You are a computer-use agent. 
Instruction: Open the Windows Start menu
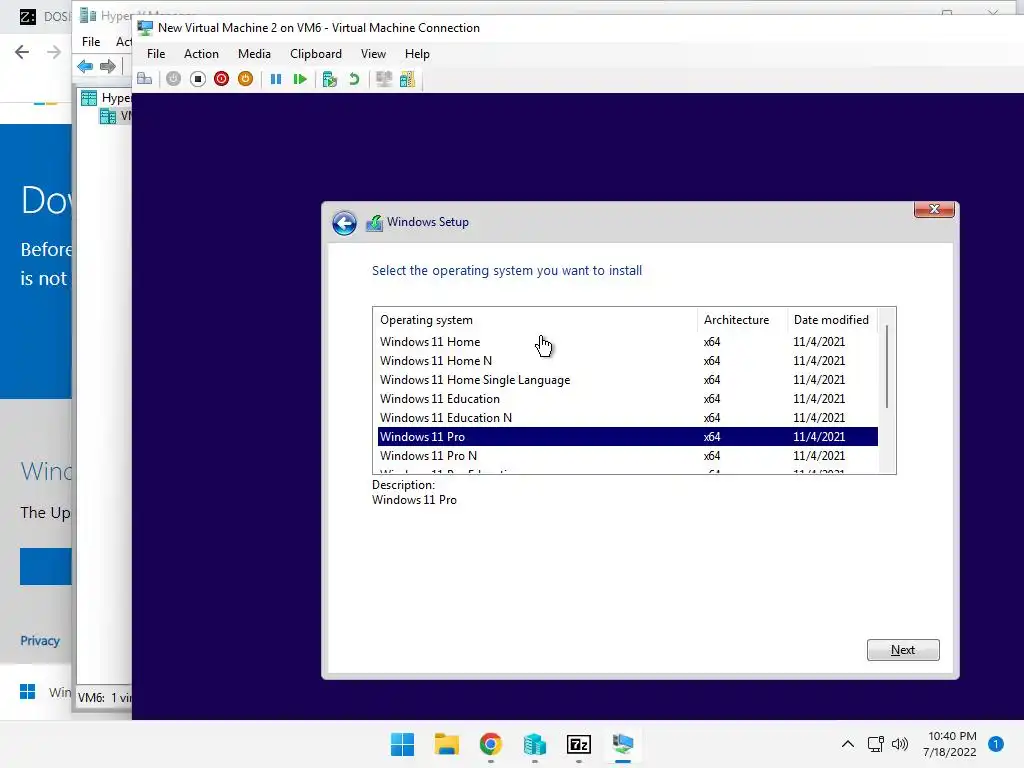(x=402, y=744)
